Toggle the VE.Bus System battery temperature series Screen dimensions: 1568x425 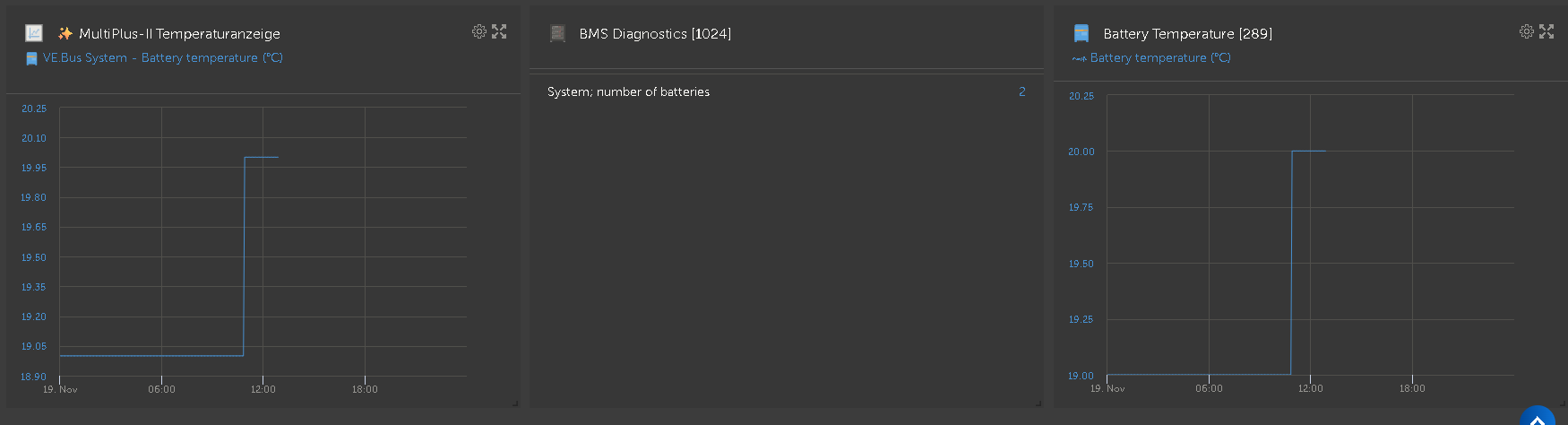point(162,58)
